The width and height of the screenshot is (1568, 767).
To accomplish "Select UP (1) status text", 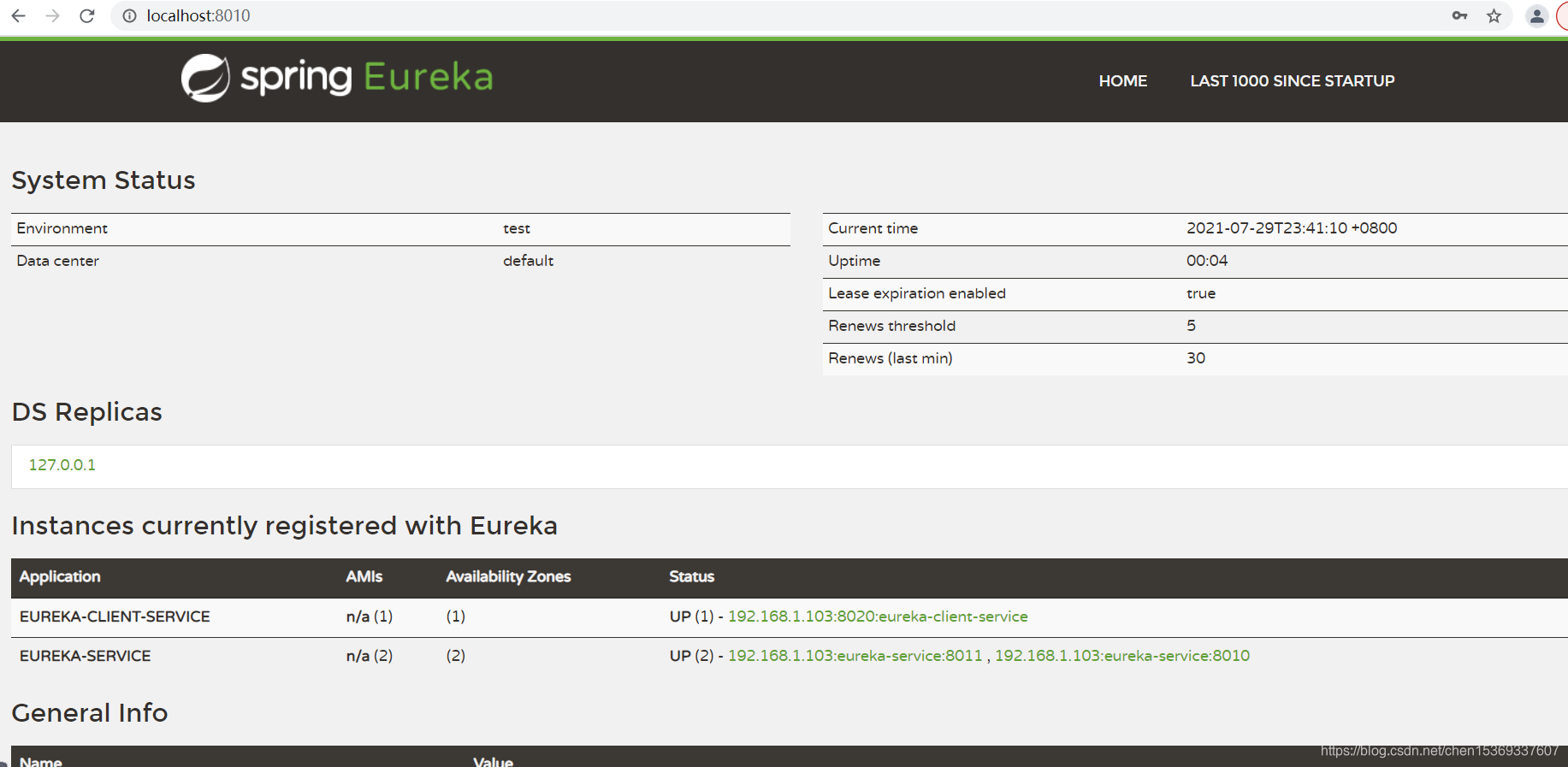I will point(691,617).
